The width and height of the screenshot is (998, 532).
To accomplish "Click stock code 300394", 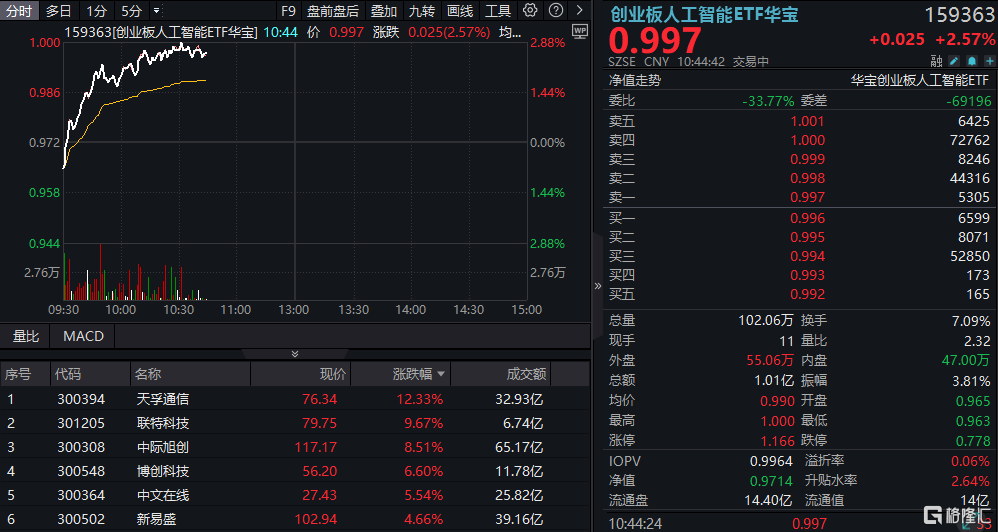I will [x=81, y=400].
